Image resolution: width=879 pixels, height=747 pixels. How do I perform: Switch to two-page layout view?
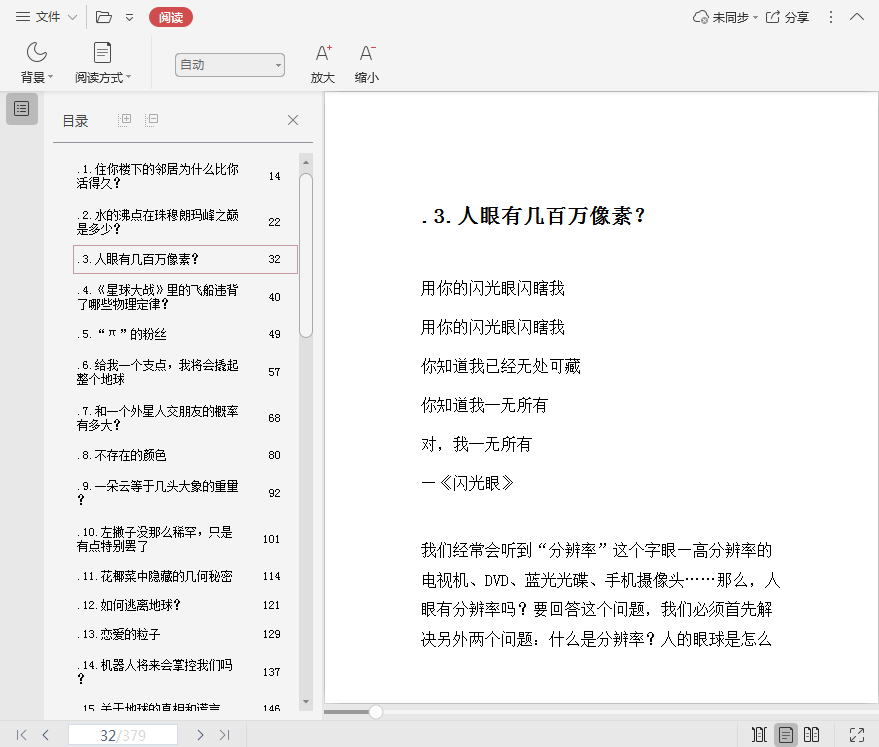point(812,735)
